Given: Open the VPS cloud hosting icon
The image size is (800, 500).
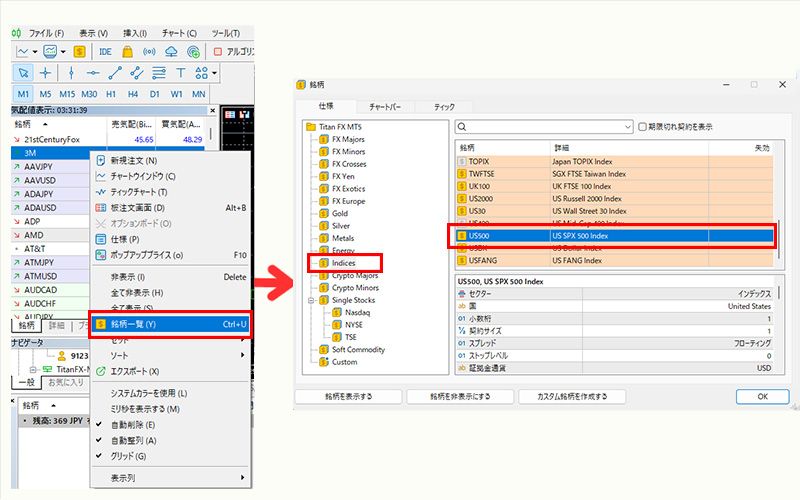Looking at the screenshot, I should [x=171, y=52].
